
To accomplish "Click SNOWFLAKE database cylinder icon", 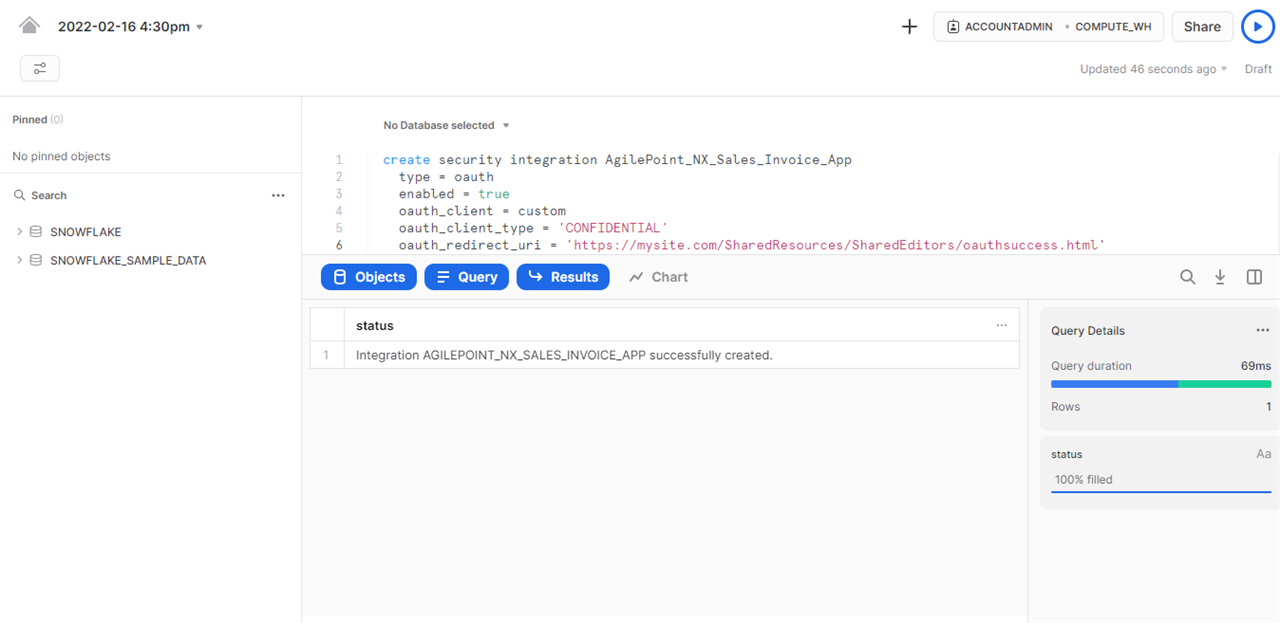I will [36, 231].
